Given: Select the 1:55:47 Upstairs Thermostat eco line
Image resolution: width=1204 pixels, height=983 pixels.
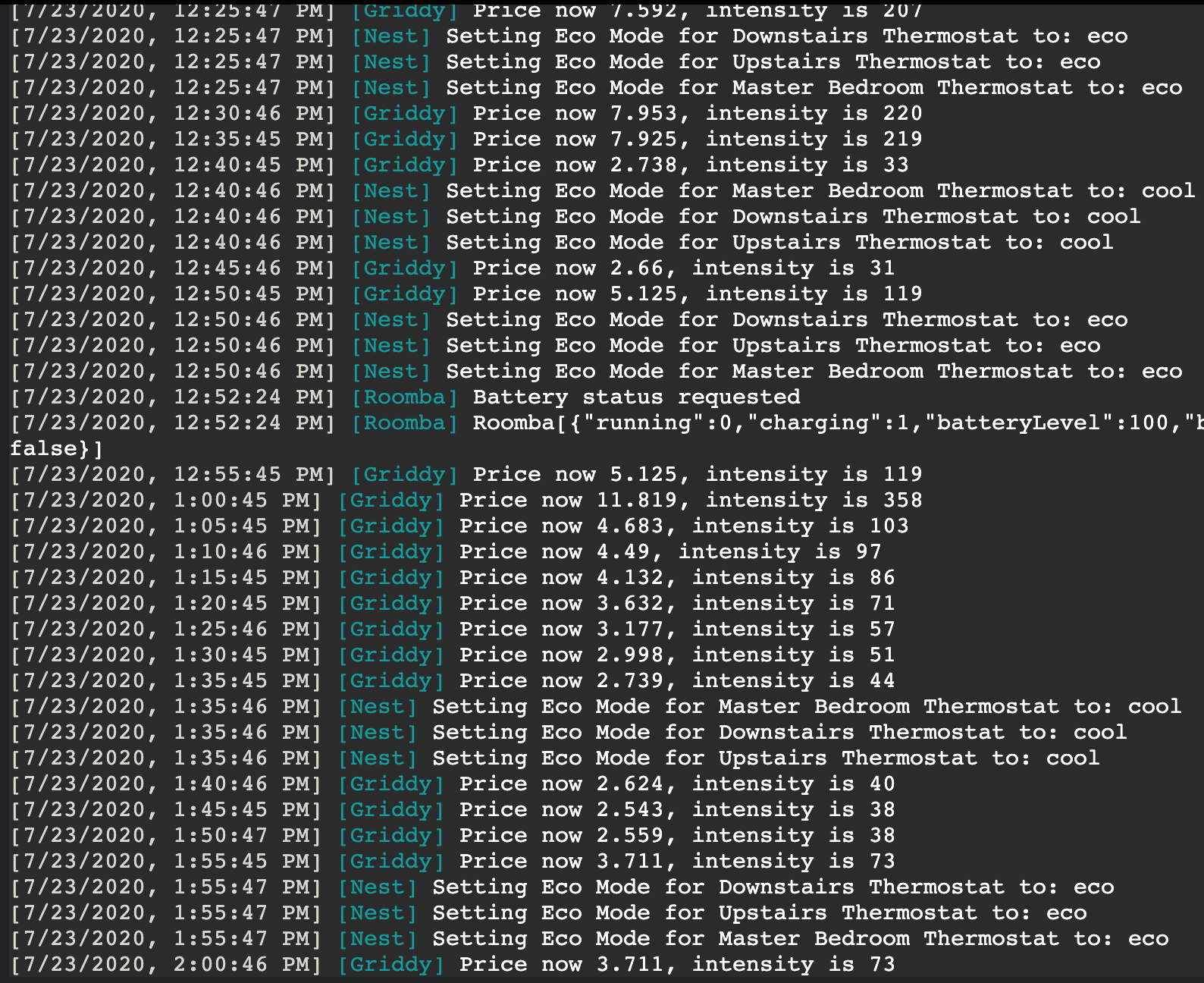Looking at the screenshot, I should (x=548, y=913).
